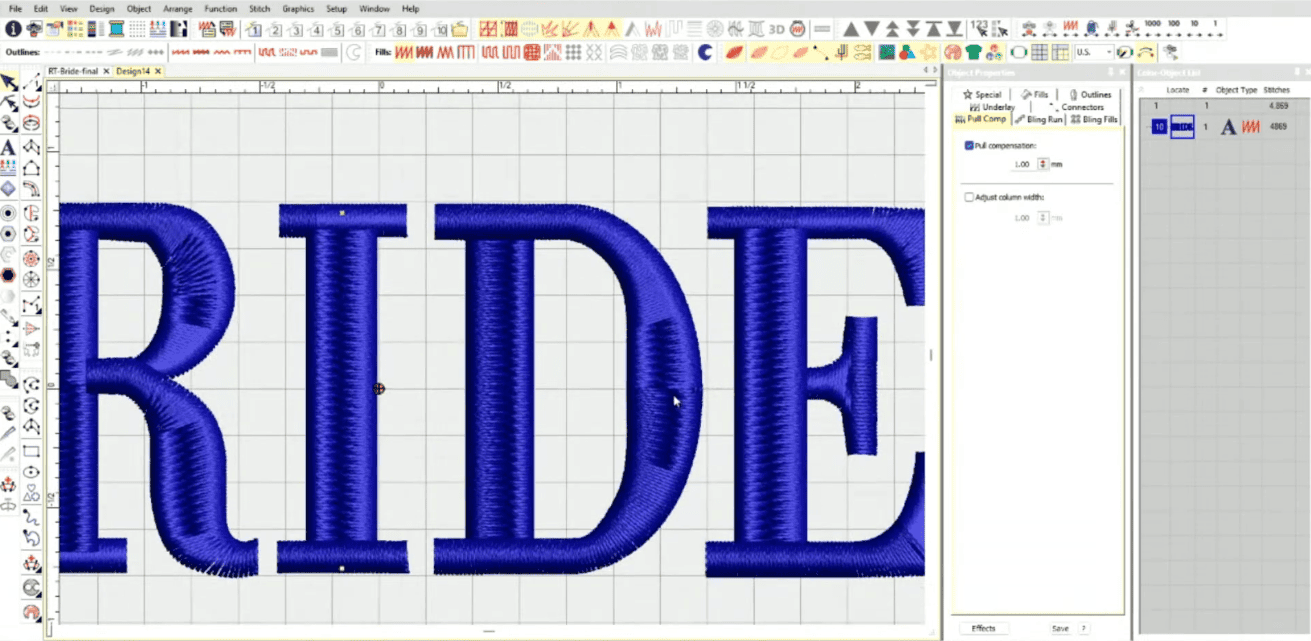Click the solid up triangle move icon
The image size is (1311, 641).
849,30
